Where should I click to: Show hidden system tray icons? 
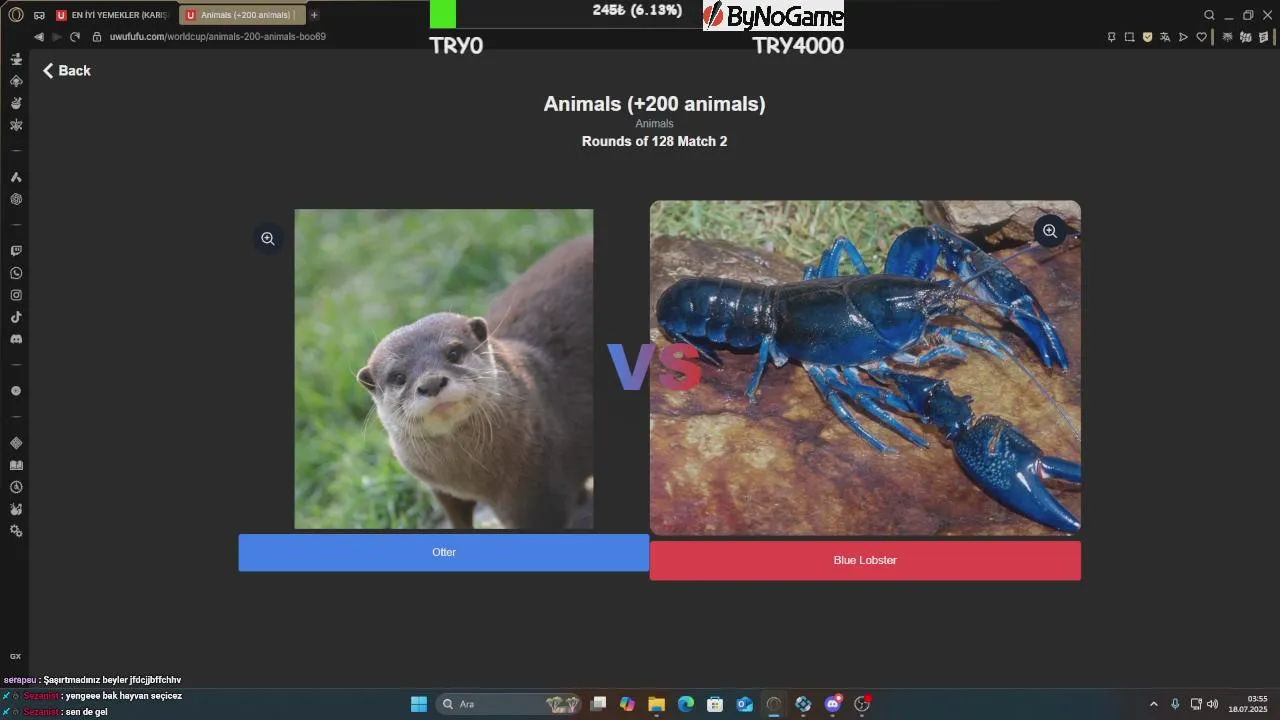pyautogui.click(x=1153, y=704)
